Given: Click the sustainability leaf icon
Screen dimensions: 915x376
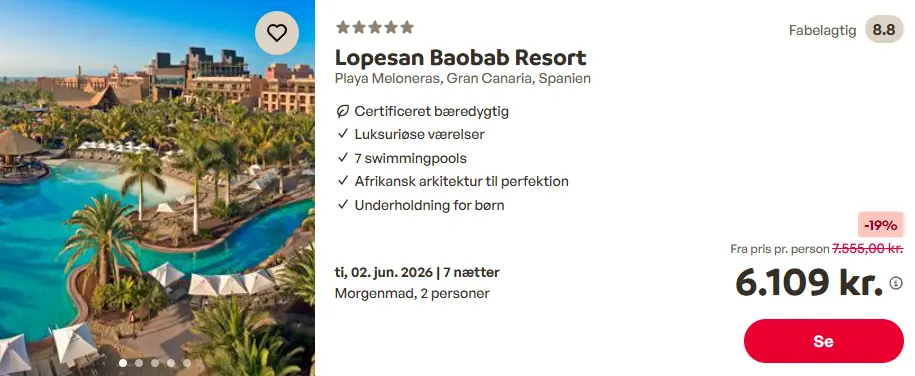Looking at the screenshot, I should click(343, 111).
